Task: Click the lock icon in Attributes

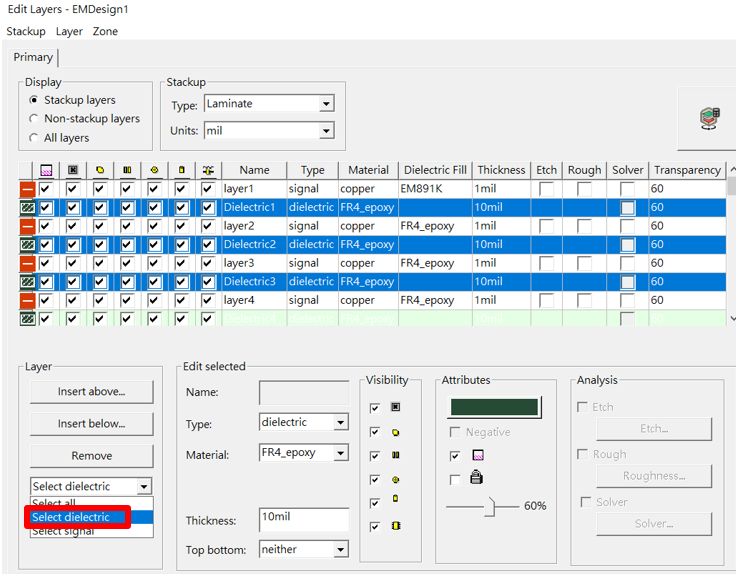Action: coord(476,477)
